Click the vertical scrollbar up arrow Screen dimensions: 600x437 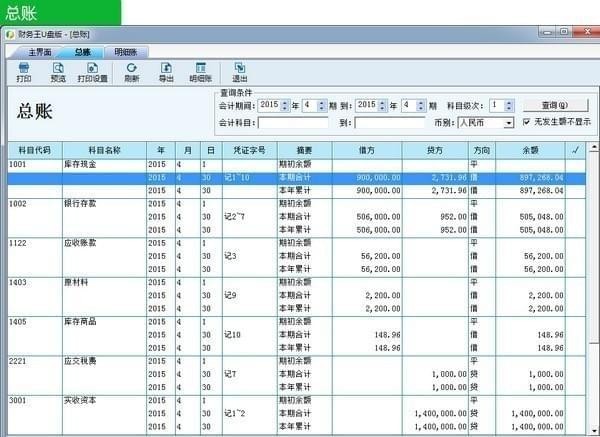coord(594,147)
